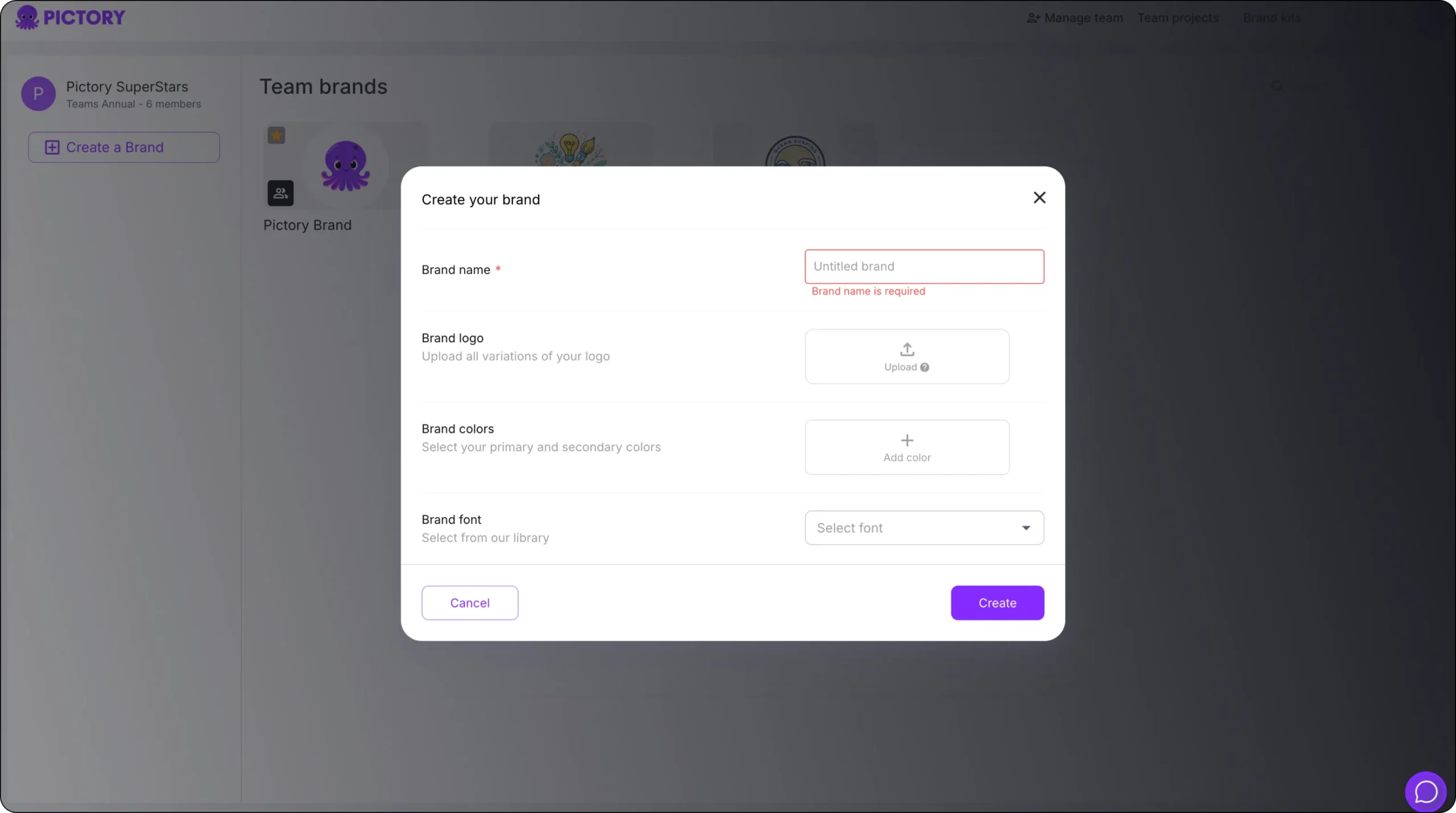Close the Create your brand dialog

[1039, 198]
